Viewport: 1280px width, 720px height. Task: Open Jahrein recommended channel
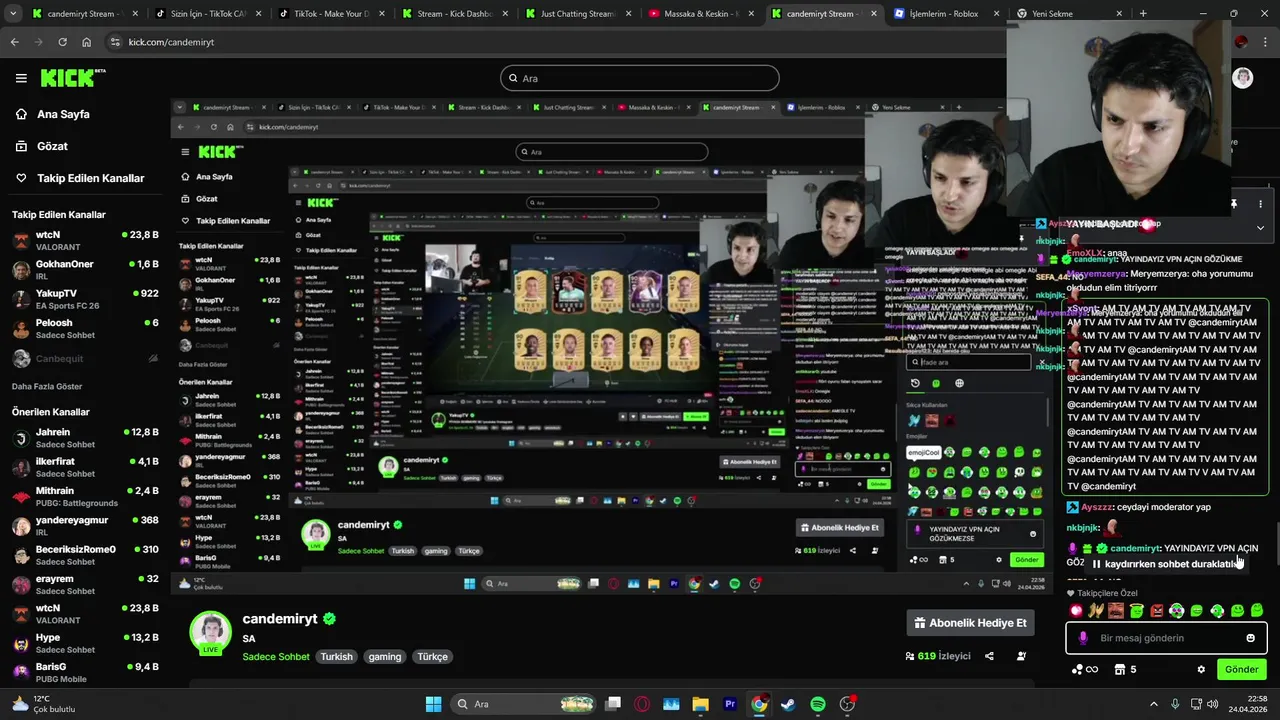coord(85,438)
